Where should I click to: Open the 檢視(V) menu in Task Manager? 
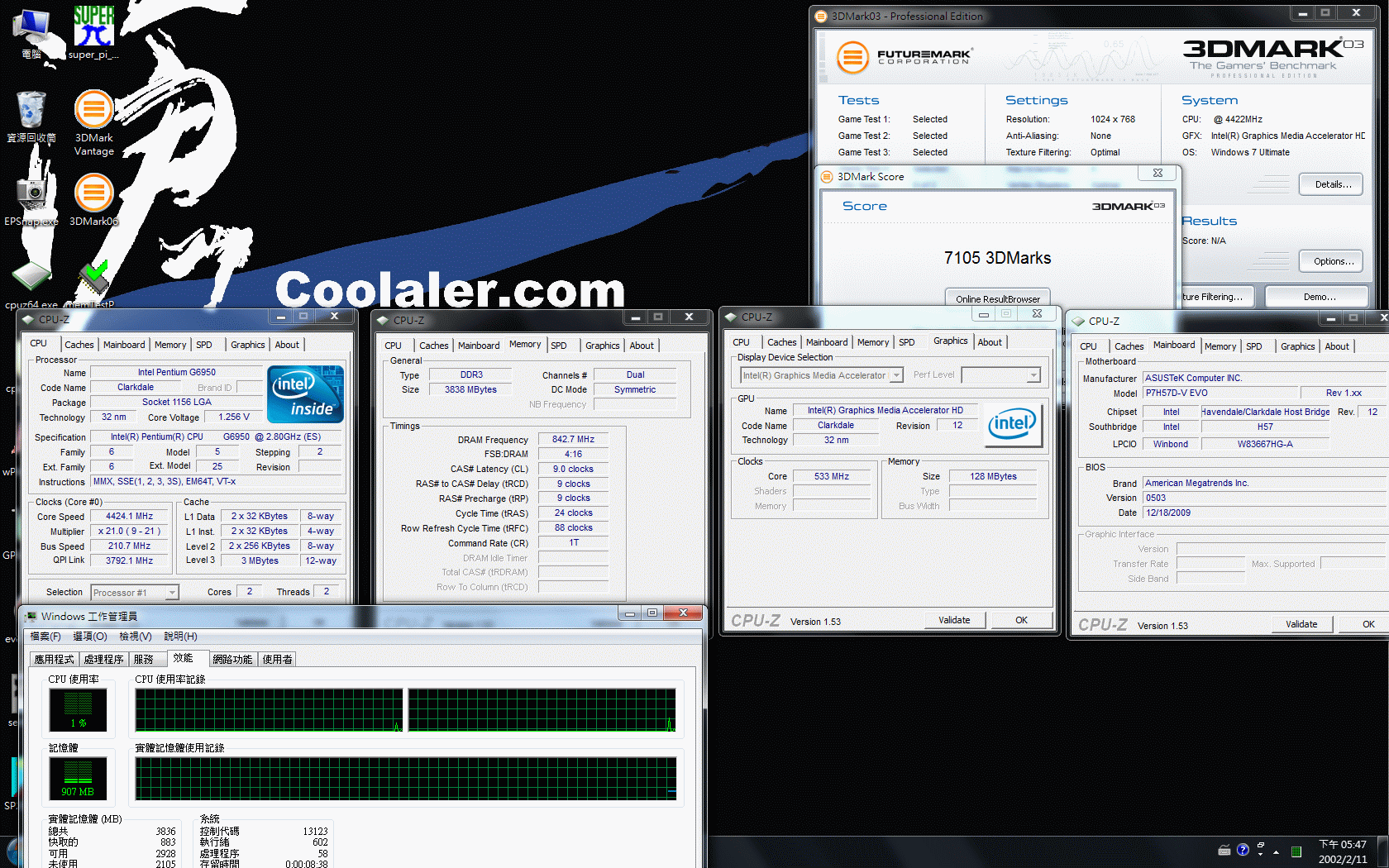[x=136, y=637]
